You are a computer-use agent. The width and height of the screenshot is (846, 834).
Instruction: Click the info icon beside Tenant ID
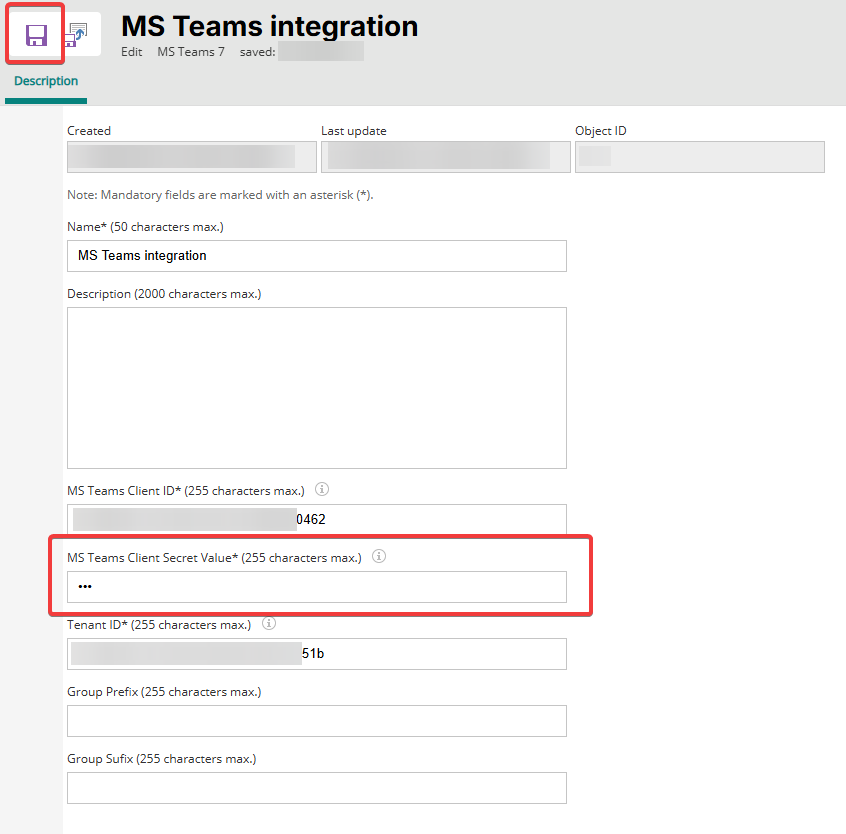pos(269,623)
